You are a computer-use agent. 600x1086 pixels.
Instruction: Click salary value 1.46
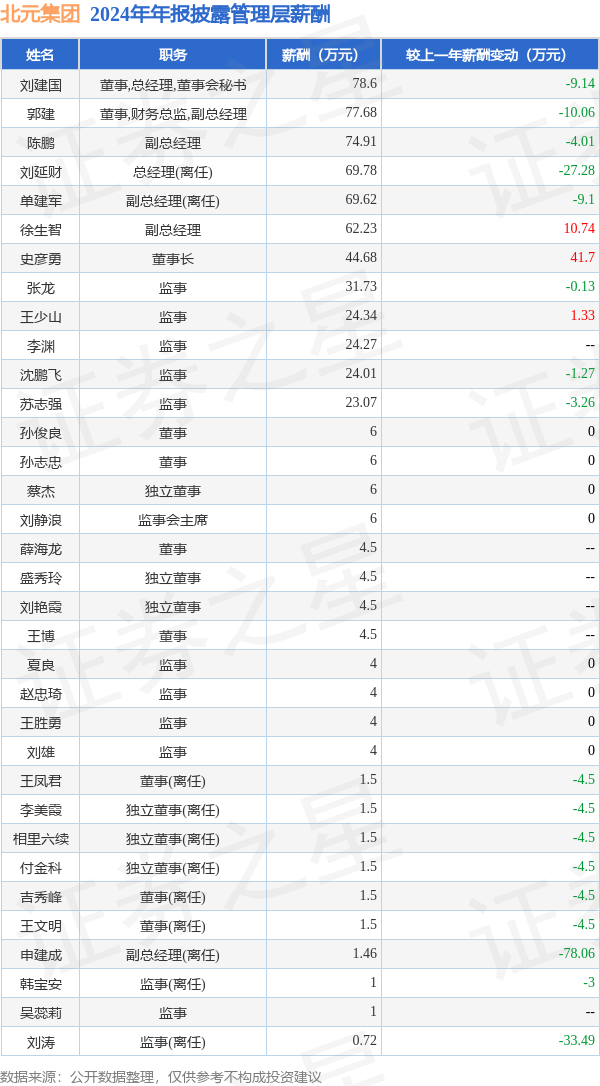click(364, 955)
